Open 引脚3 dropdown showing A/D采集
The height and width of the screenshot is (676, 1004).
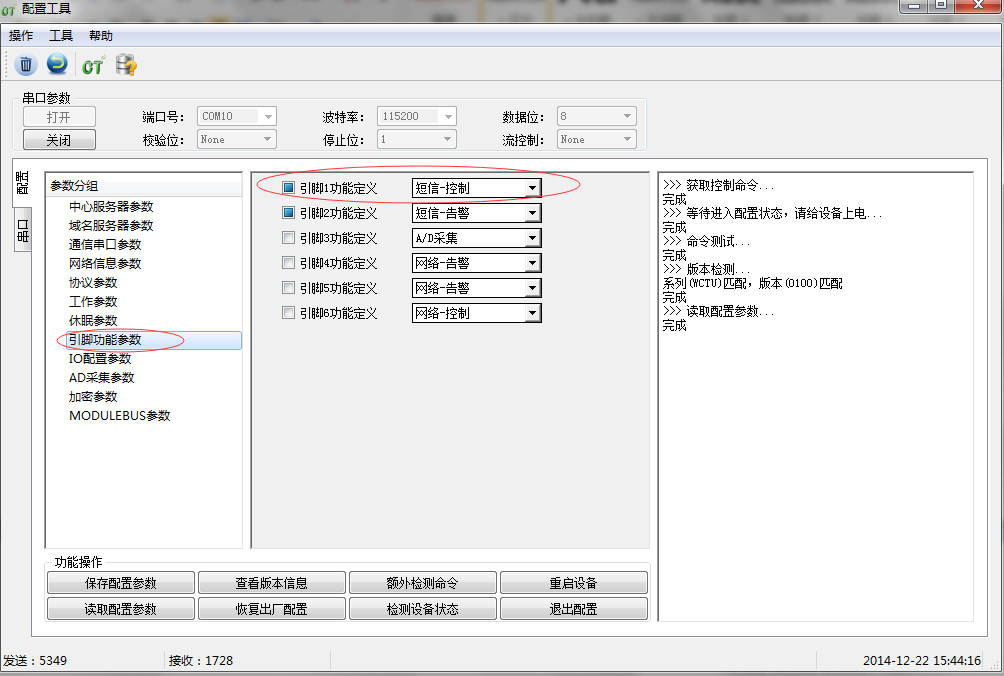476,237
